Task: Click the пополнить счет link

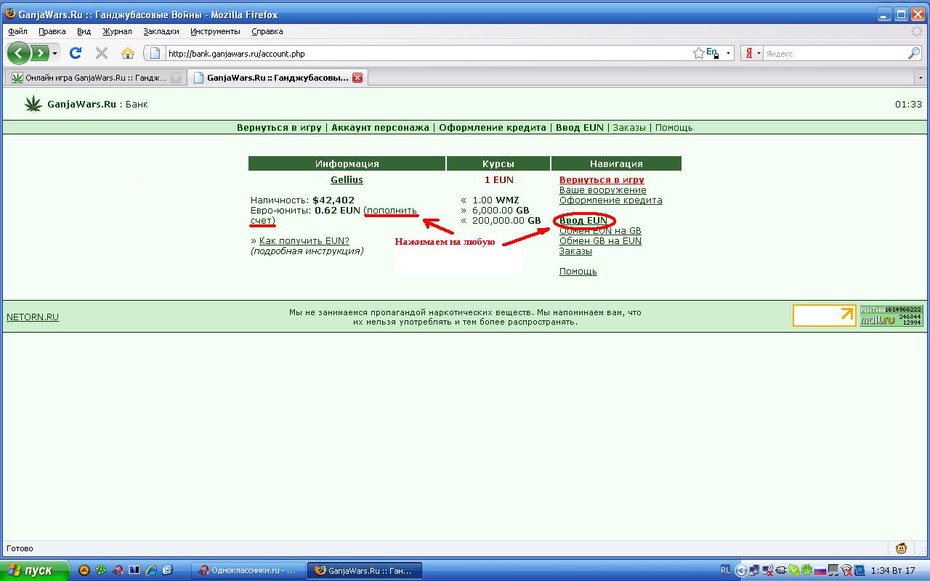Action: point(391,210)
